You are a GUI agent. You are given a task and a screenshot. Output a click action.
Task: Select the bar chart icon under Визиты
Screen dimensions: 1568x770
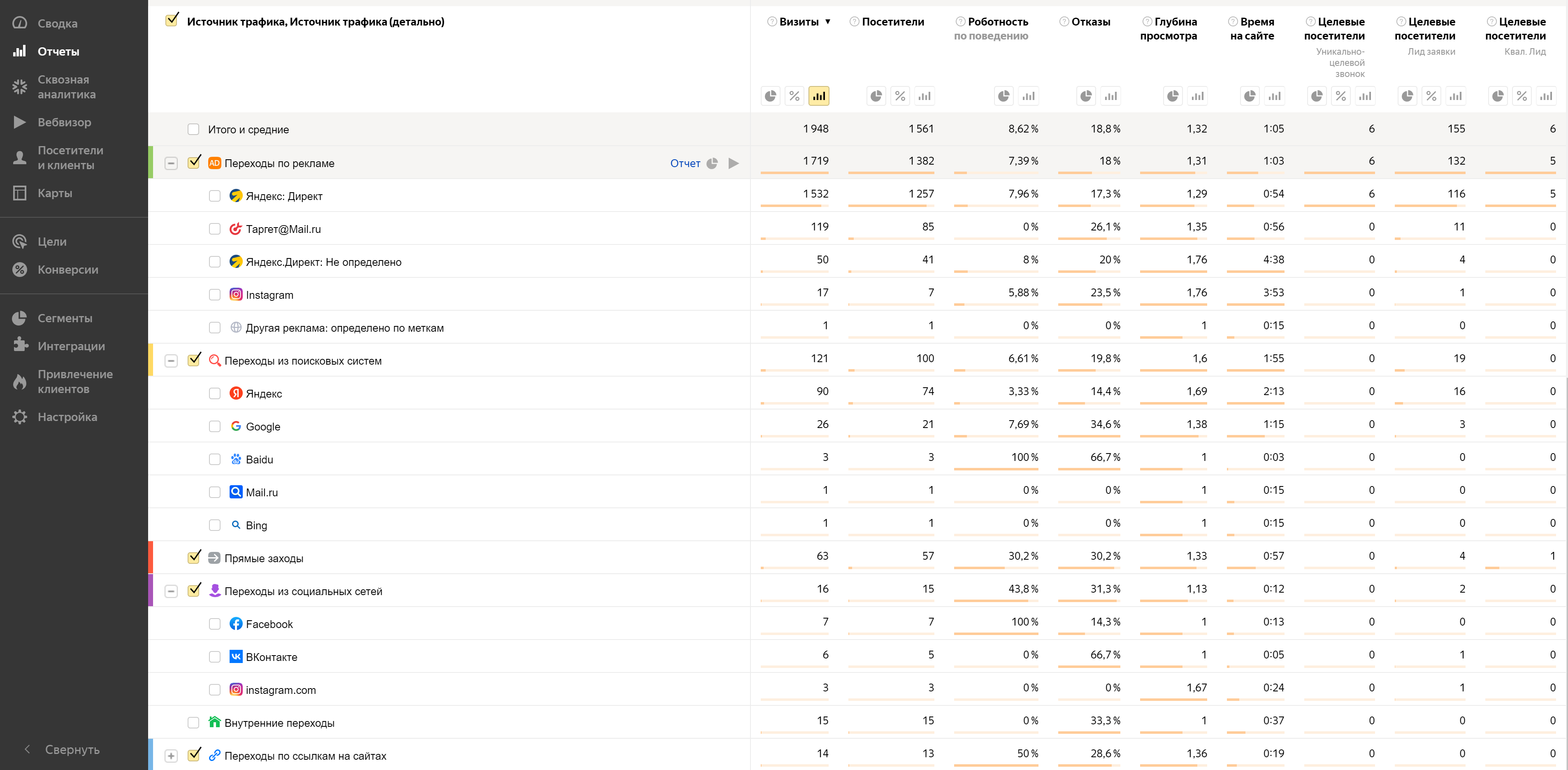pos(819,96)
